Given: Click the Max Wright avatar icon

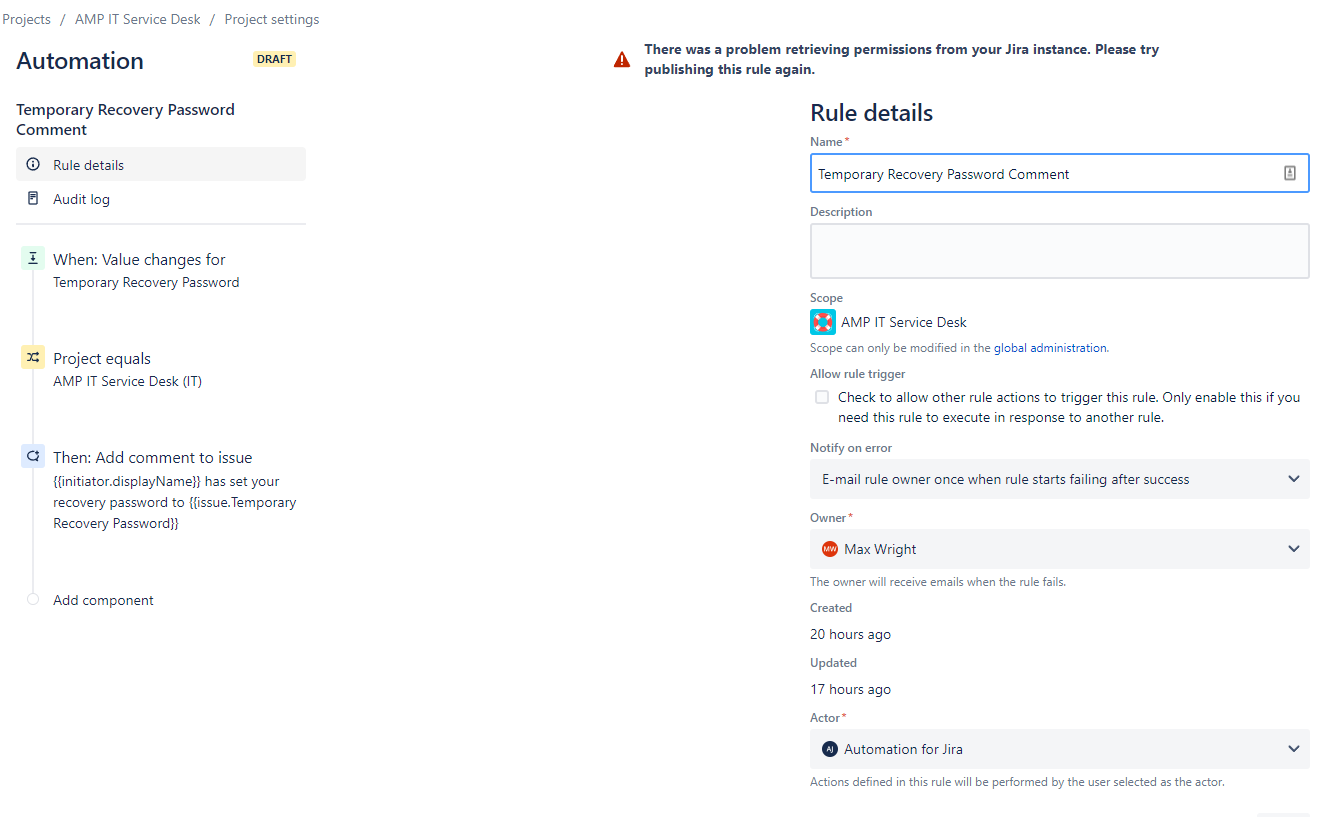Looking at the screenshot, I should (829, 549).
